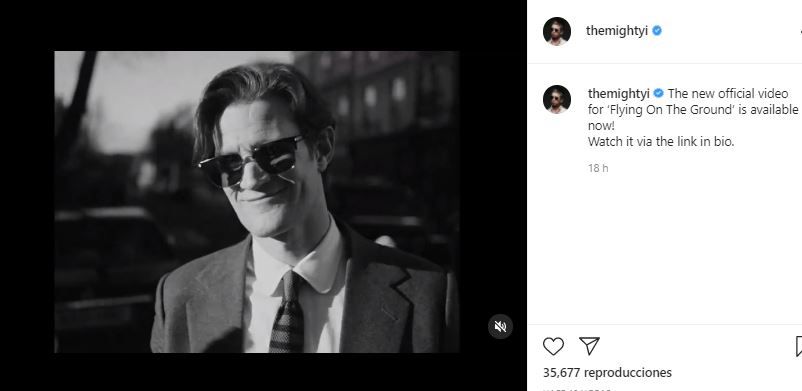The height and width of the screenshot is (391, 802).
Task: Like the post with the heart icon
Action: coord(553,346)
